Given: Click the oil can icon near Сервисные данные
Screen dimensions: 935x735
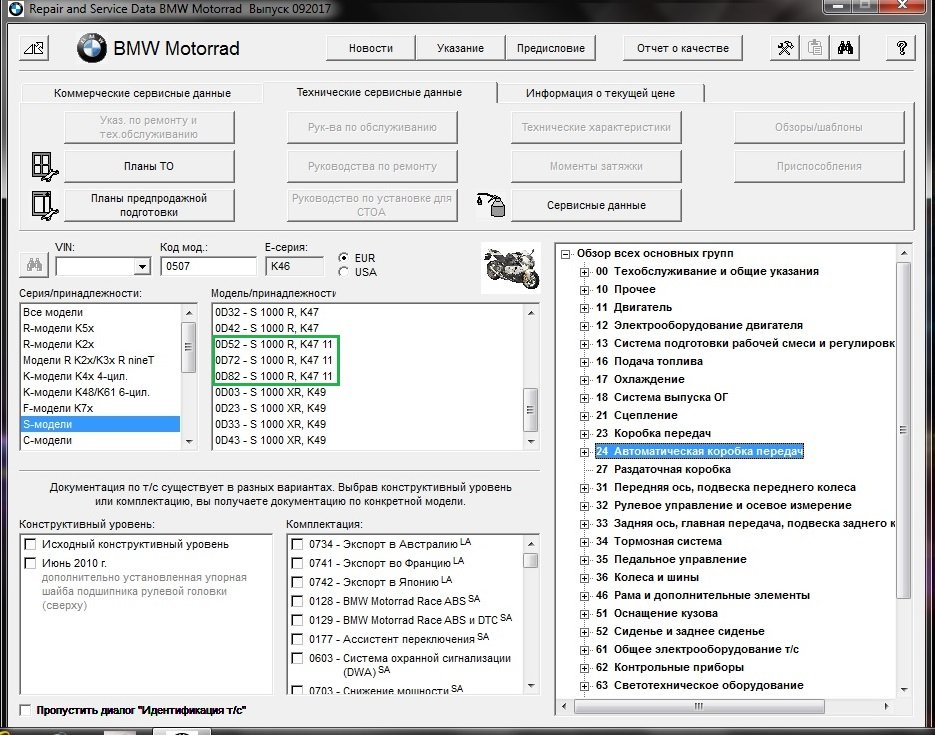Looking at the screenshot, I should tap(491, 205).
